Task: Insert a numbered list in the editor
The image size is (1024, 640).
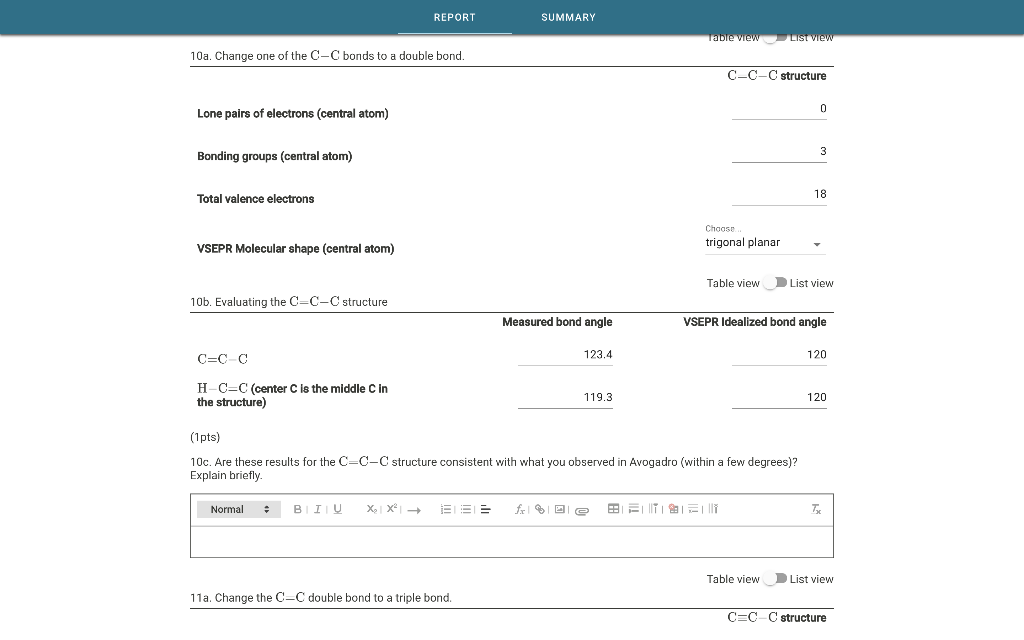Action: (444, 509)
